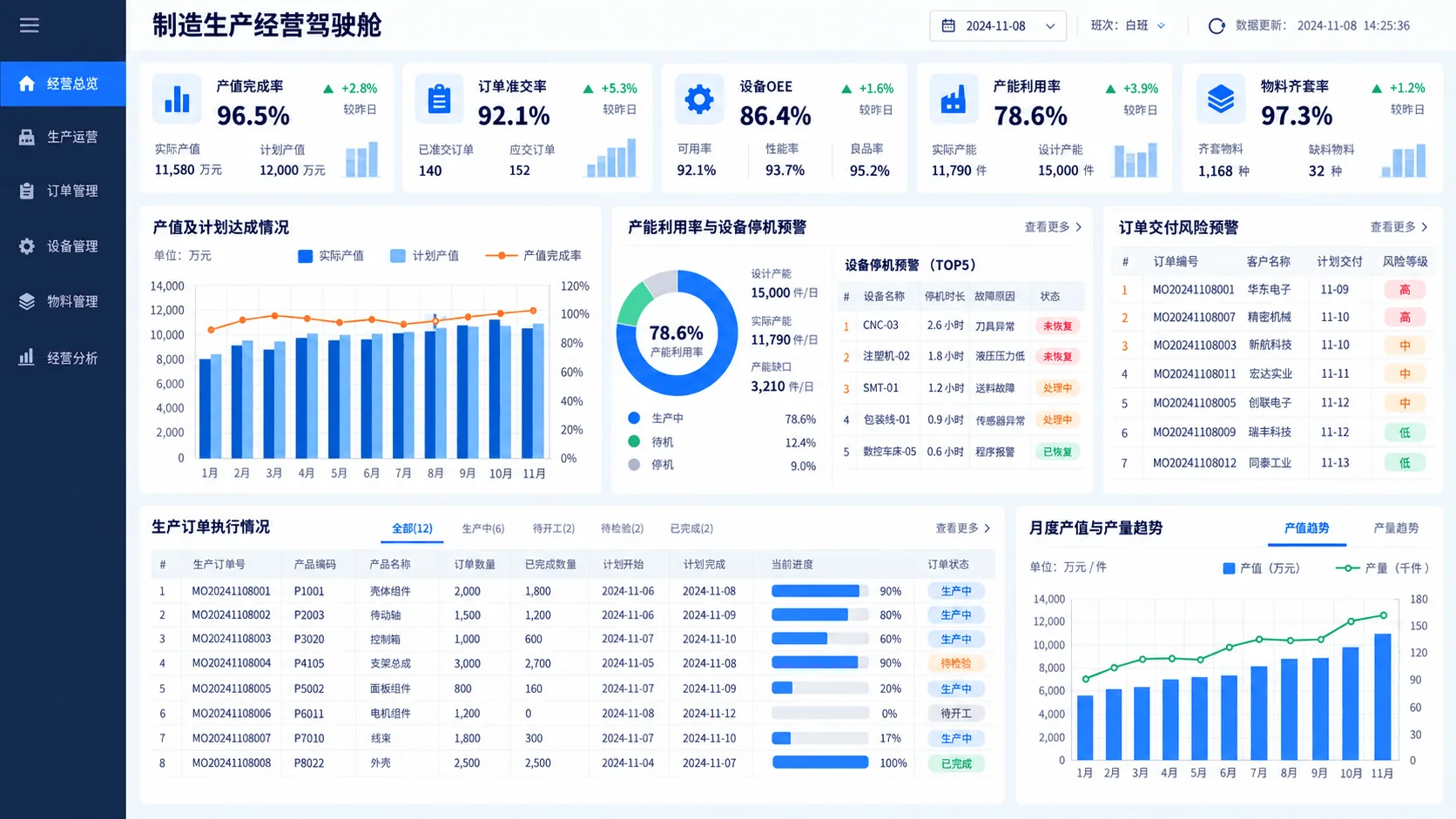Open the hamburger menu icon
The width and height of the screenshot is (1456, 819).
30,25
